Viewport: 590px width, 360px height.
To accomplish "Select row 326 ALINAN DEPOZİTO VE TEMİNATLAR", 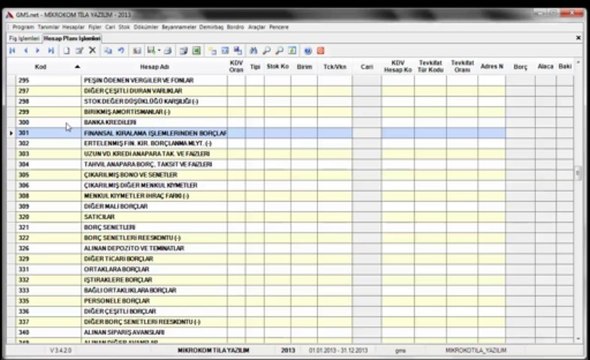I will click(294, 248).
